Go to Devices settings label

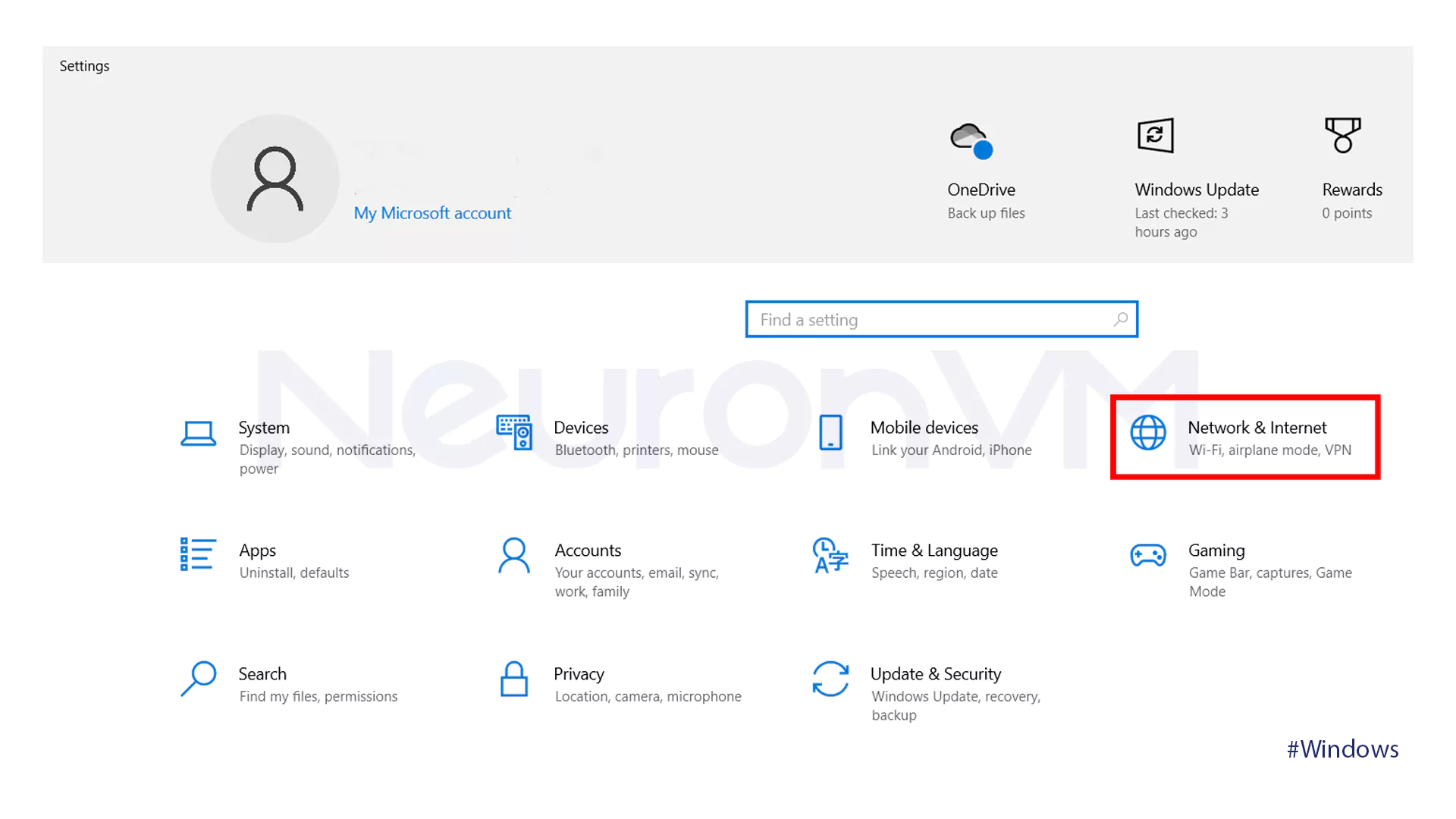[581, 428]
